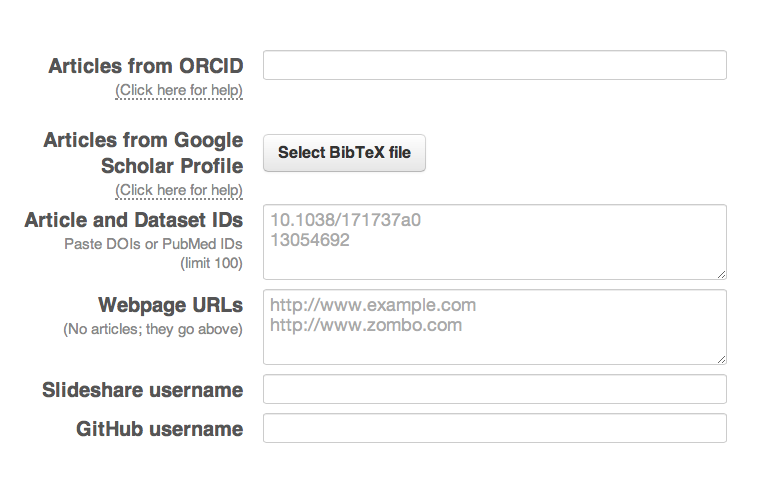Click the (limit 100) note text
Viewport: 783px width, 502px height.
point(211,264)
